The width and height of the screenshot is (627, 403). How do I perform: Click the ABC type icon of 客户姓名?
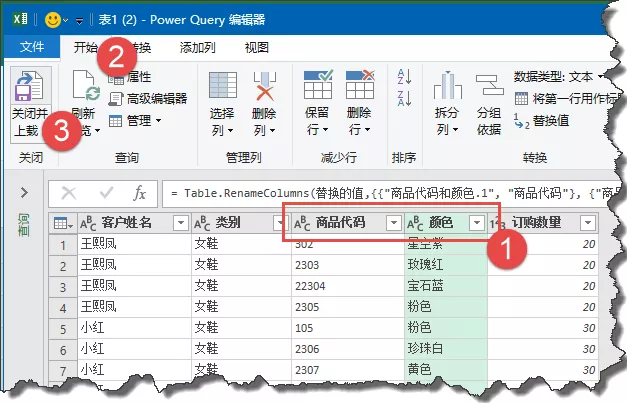pos(88,223)
